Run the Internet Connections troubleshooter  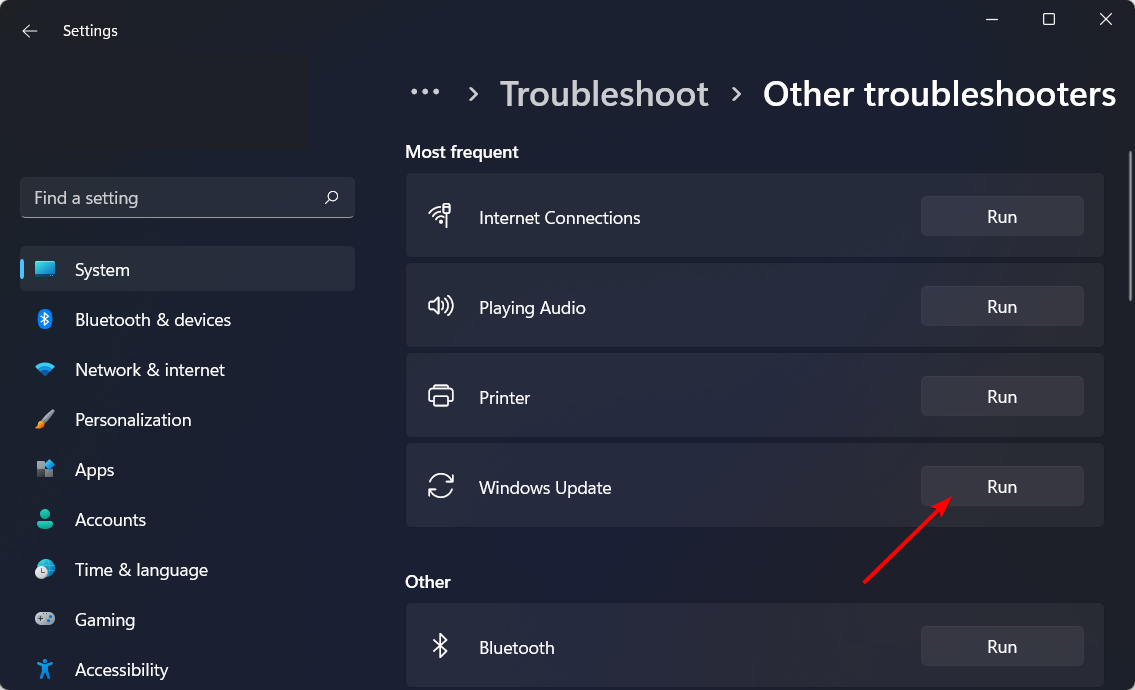point(1001,217)
